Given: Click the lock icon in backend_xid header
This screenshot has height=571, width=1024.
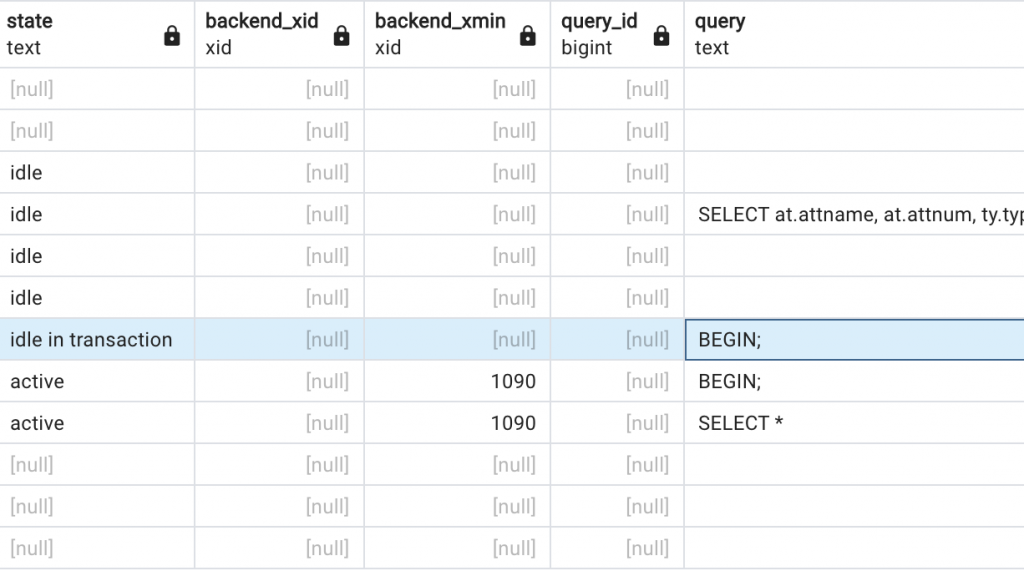Looking at the screenshot, I should pos(342,35).
